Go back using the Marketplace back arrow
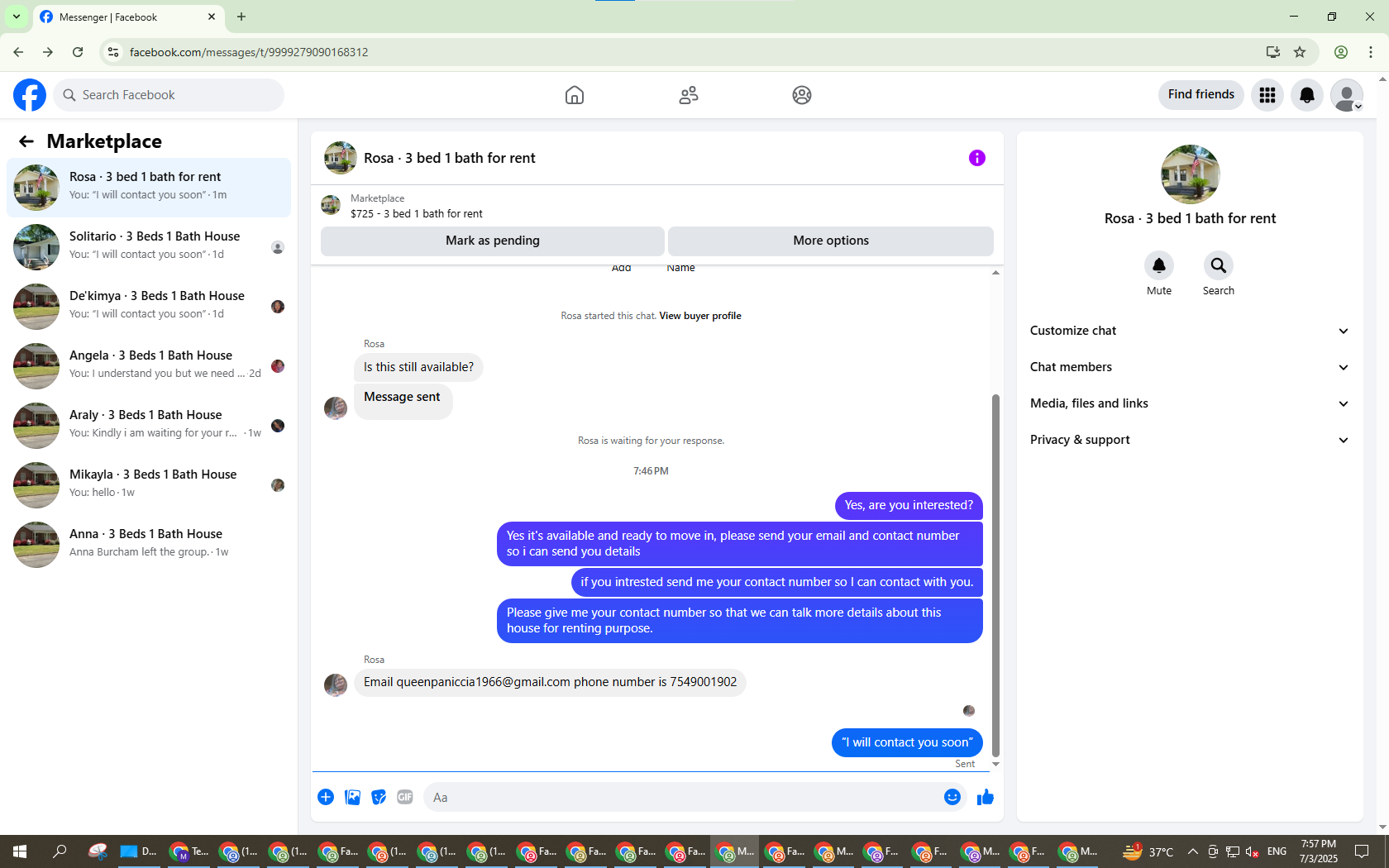 point(26,141)
